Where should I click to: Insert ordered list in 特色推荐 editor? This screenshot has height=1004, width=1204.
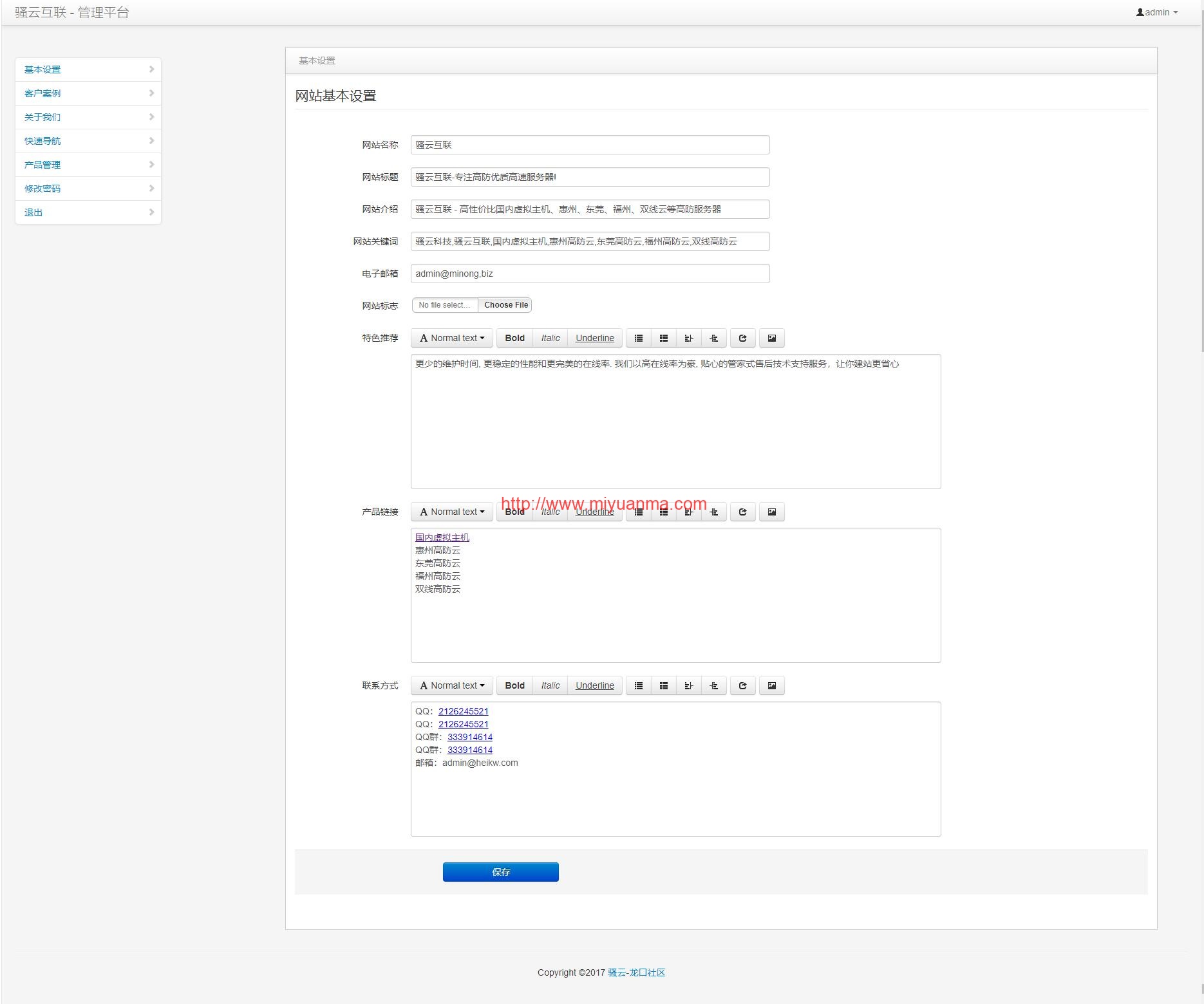[x=664, y=338]
